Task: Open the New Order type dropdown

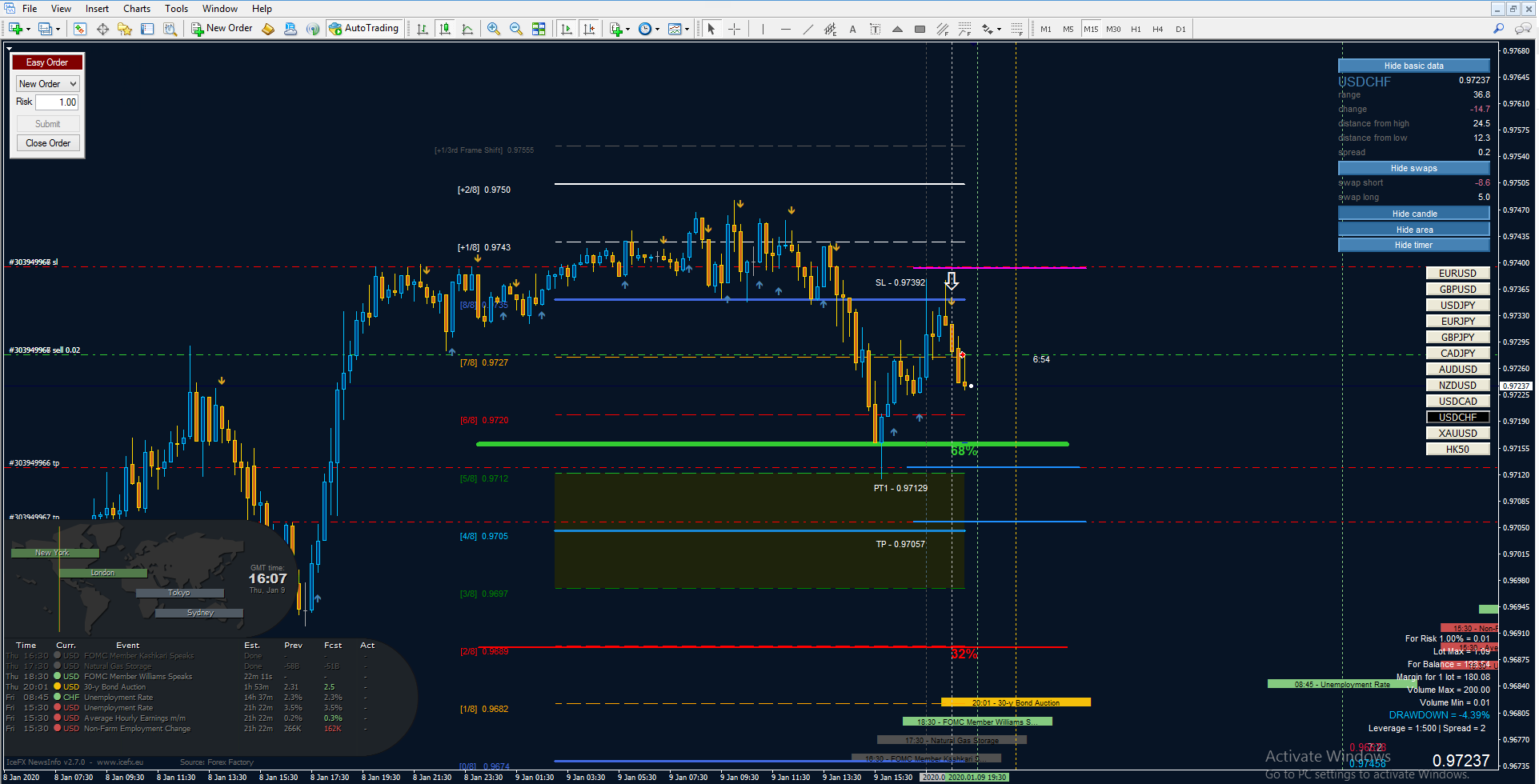Action: (x=47, y=83)
